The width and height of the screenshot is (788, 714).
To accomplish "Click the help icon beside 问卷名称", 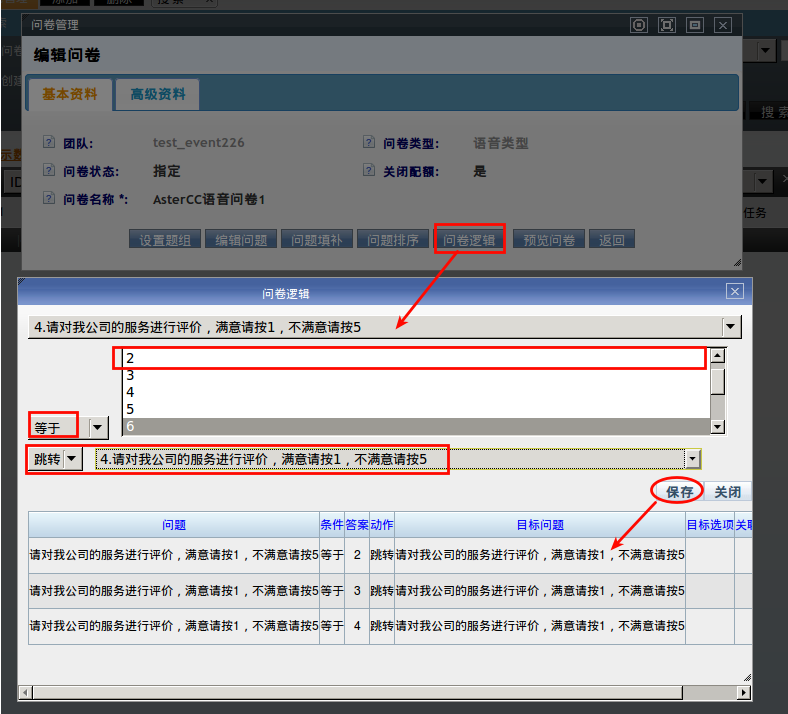I will click(51, 200).
